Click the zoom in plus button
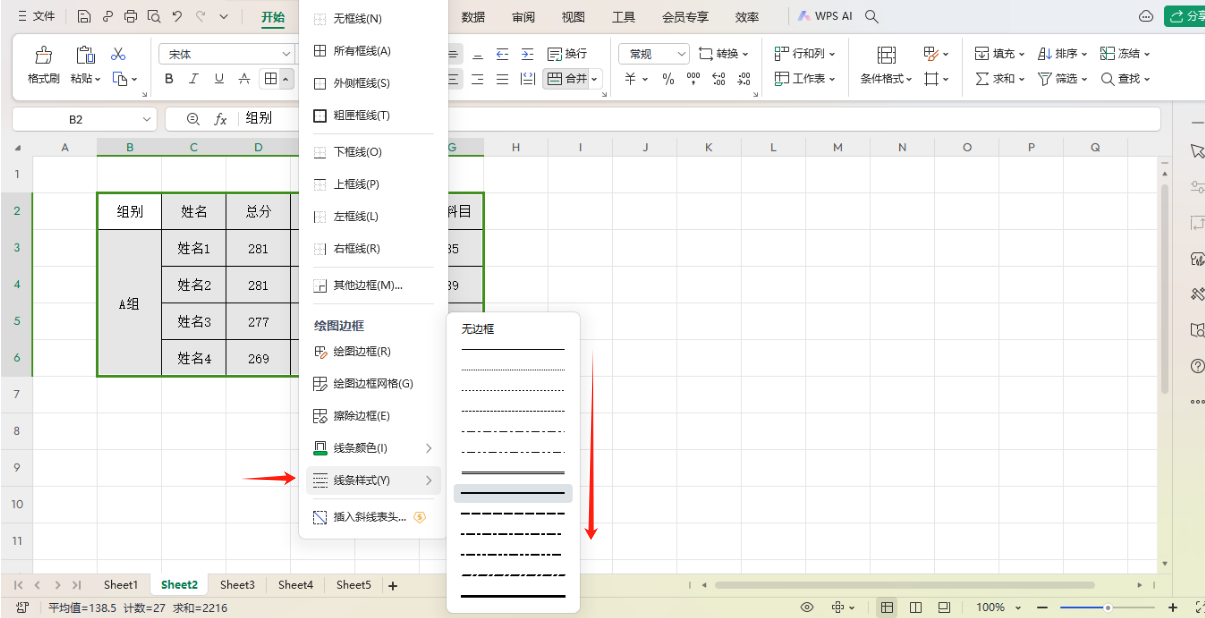Image resolution: width=1205 pixels, height=618 pixels. [1173, 608]
